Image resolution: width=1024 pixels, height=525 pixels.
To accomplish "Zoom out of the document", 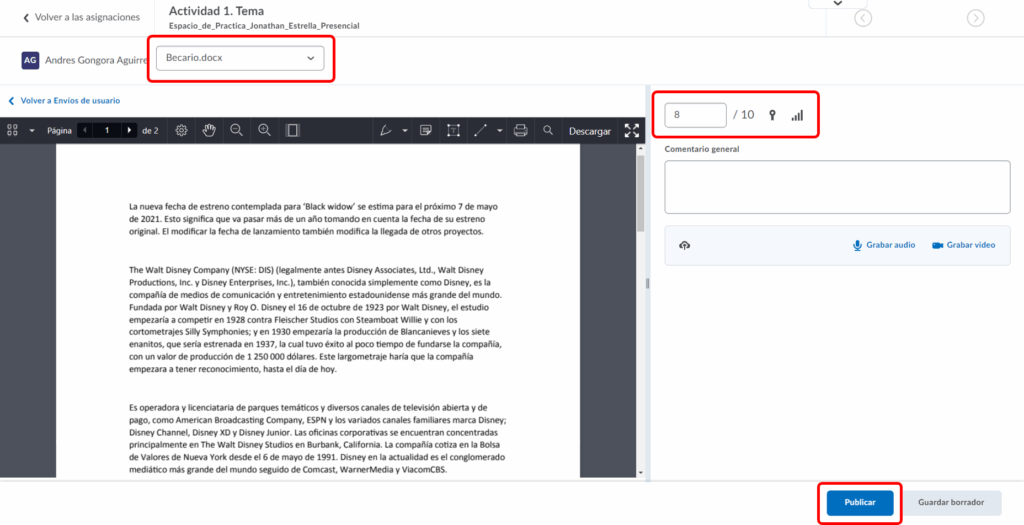I will [237, 130].
